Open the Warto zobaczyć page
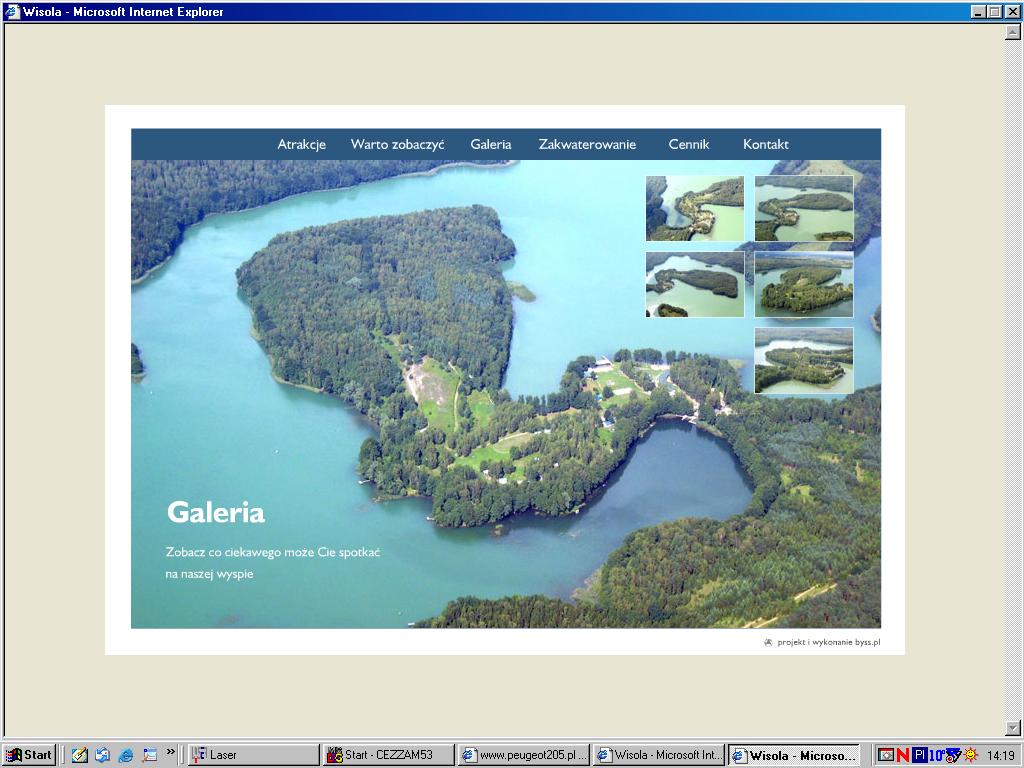This screenshot has width=1024, height=768. coord(397,144)
